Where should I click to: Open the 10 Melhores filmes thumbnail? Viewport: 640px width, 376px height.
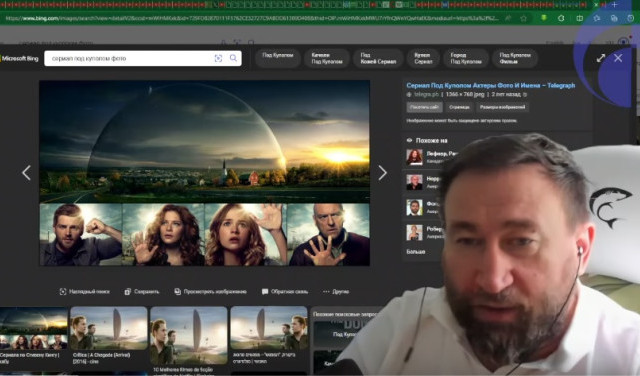pyautogui.click(x=189, y=335)
